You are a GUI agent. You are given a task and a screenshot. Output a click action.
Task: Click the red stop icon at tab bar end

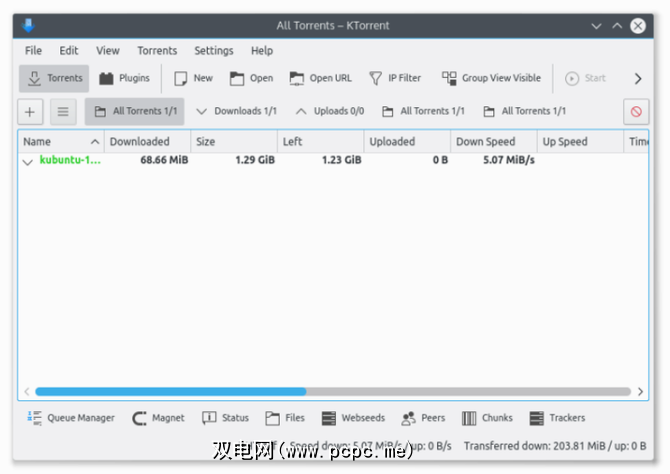click(636, 112)
